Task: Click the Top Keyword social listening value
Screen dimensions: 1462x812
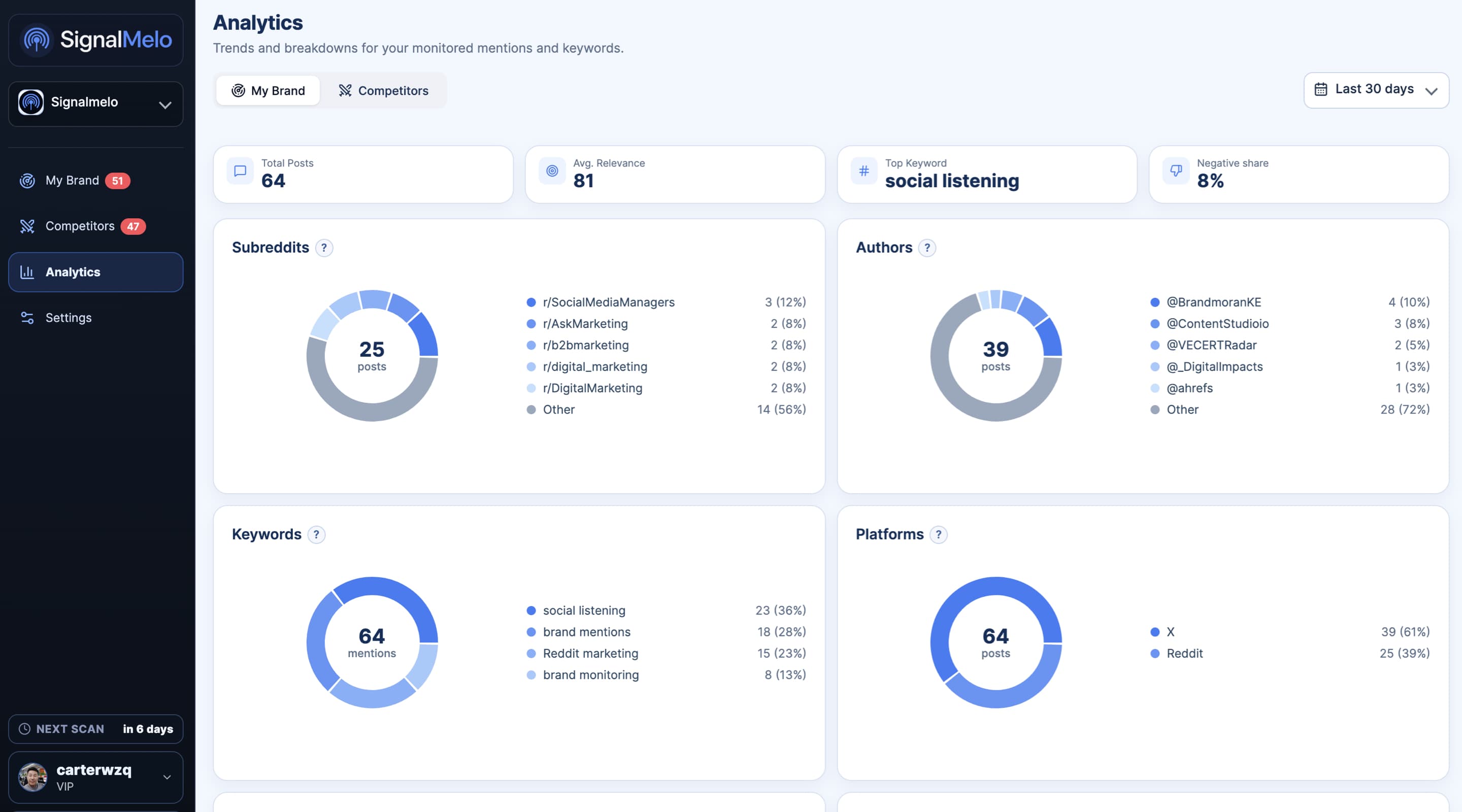Action: (x=952, y=181)
